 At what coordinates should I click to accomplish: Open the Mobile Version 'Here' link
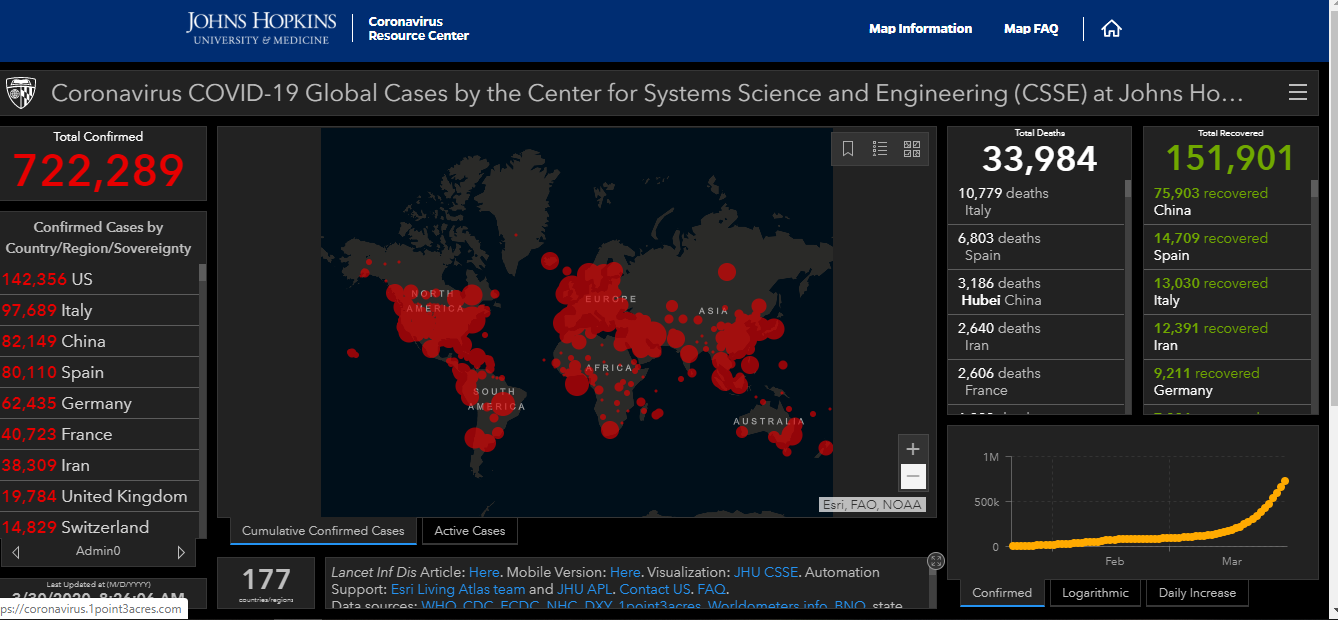(625, 573)
